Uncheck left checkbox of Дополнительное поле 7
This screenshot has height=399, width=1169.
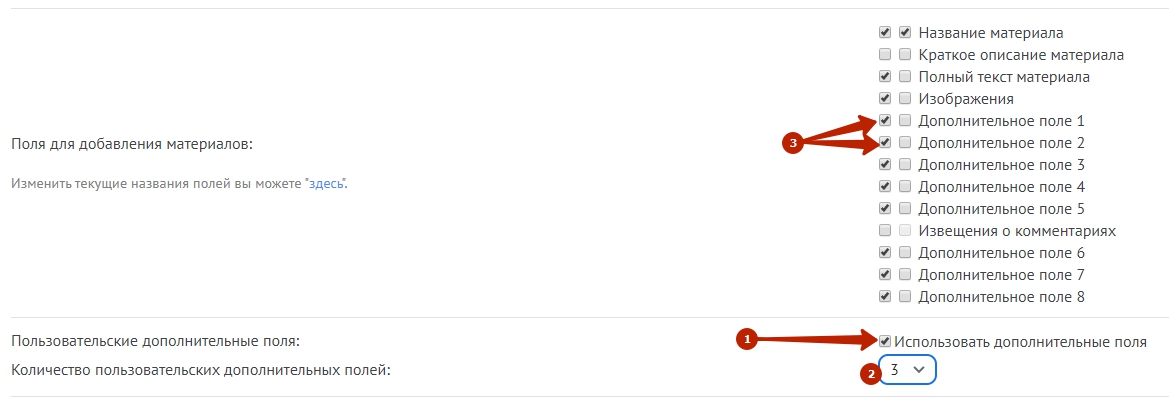pos(885,274)
